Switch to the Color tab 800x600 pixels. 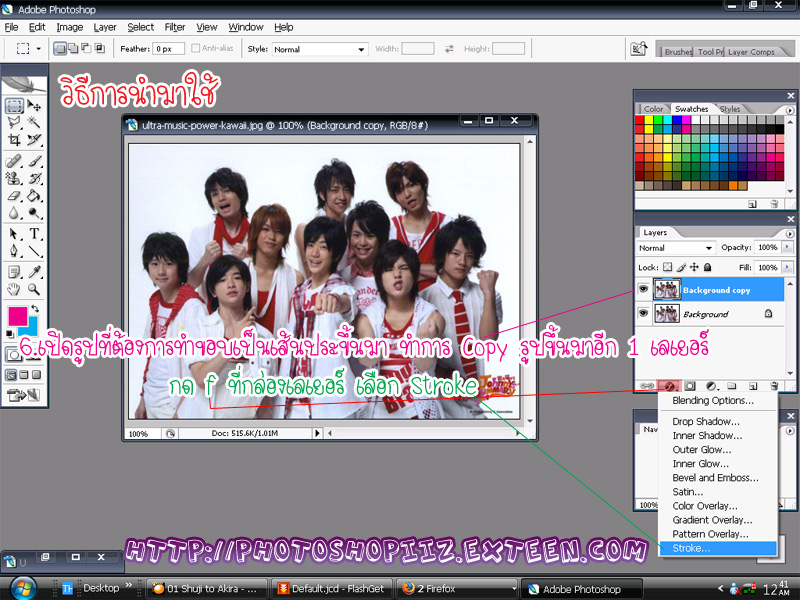653,109
